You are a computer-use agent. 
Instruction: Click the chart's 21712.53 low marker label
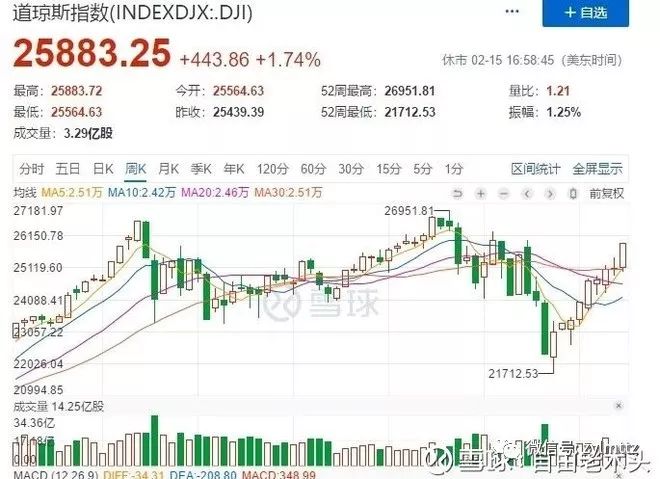pyautogui.click(x=513, y=373)
